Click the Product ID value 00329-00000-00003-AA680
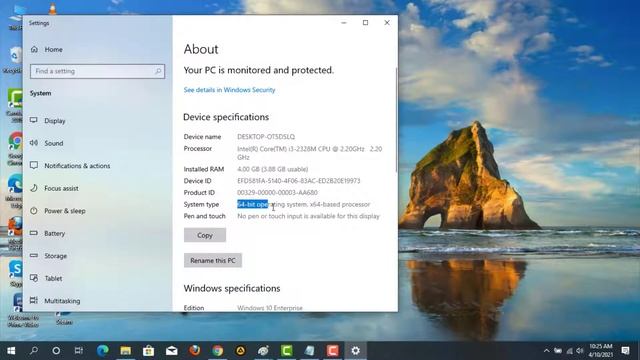The width and height of the screenshot is (640, 360). (x=277, y=193)
